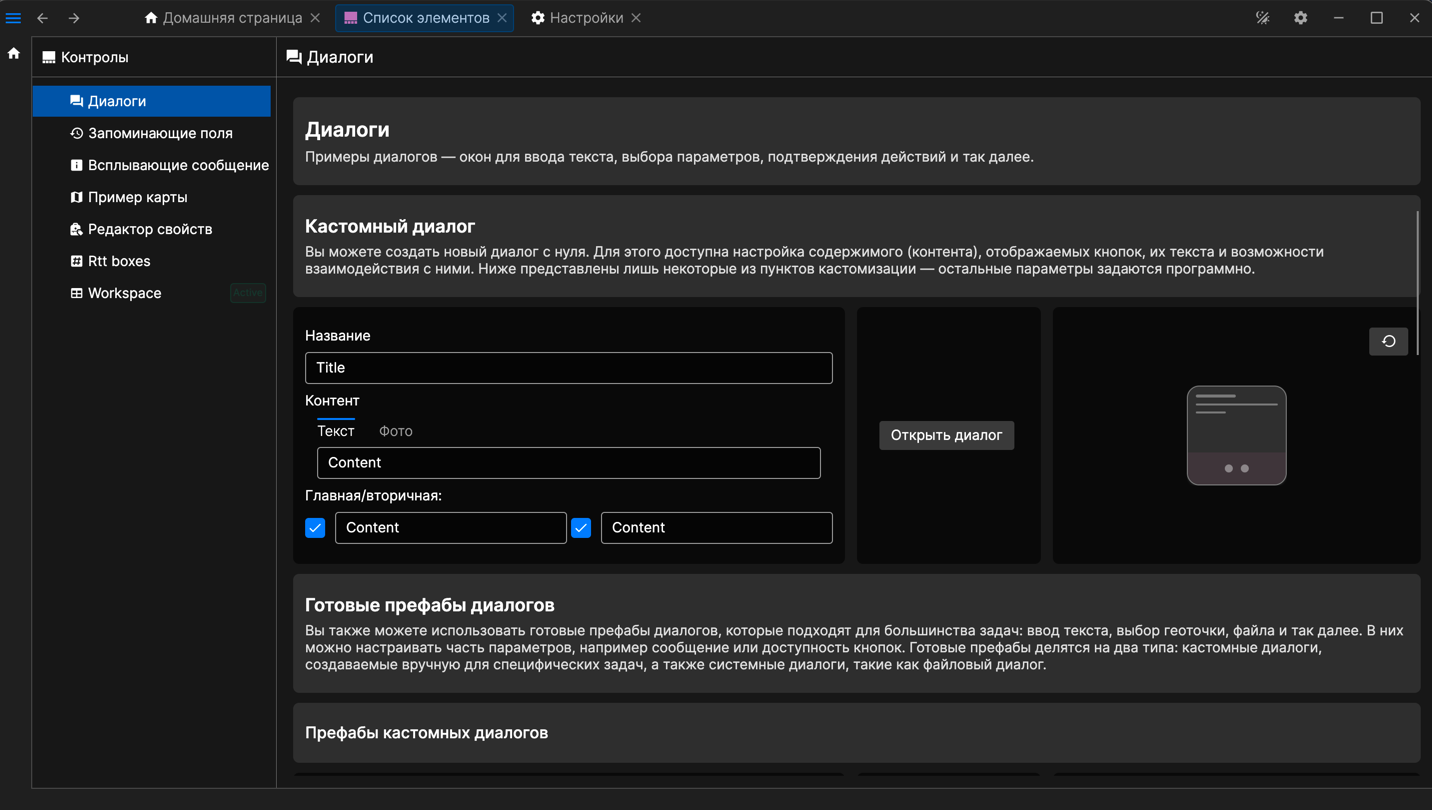Go forward with the right arrow
Screen dimensions: 1432x810
[74, 18]
